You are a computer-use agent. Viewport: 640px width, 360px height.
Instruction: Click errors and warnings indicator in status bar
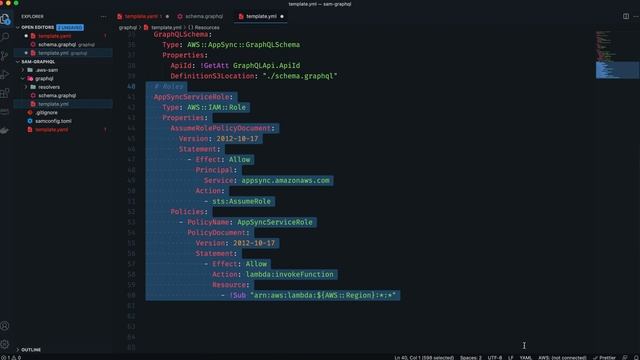coord(11,358)
